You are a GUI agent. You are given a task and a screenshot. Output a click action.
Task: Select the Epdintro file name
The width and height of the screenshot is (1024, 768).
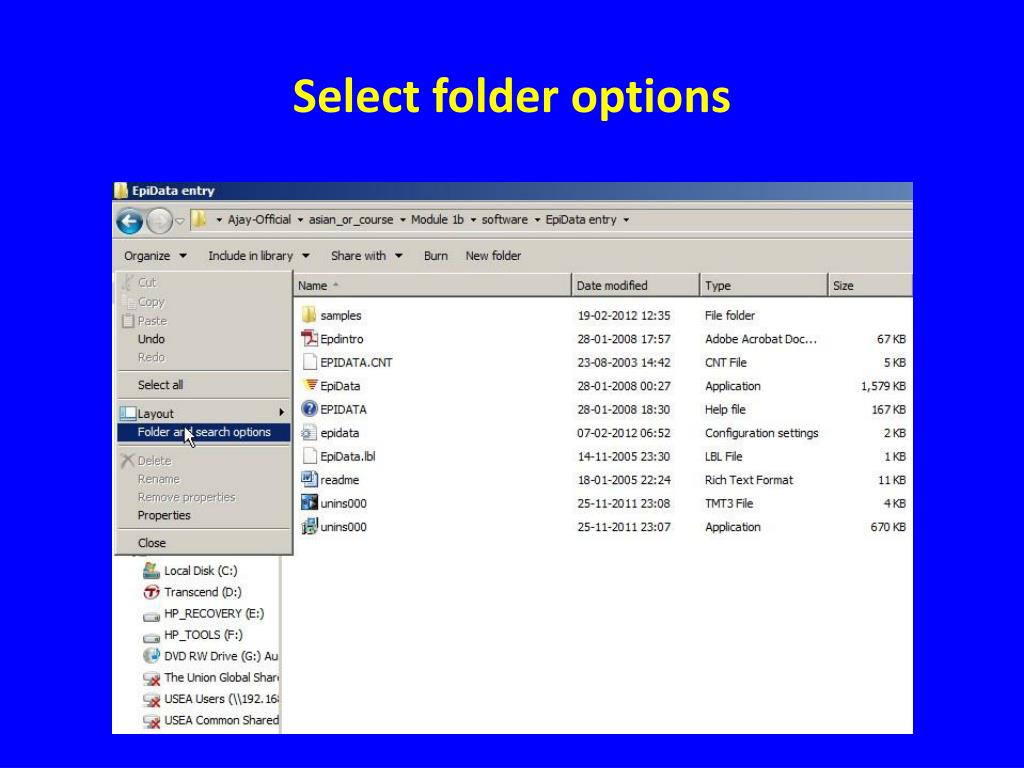[342, 339]
